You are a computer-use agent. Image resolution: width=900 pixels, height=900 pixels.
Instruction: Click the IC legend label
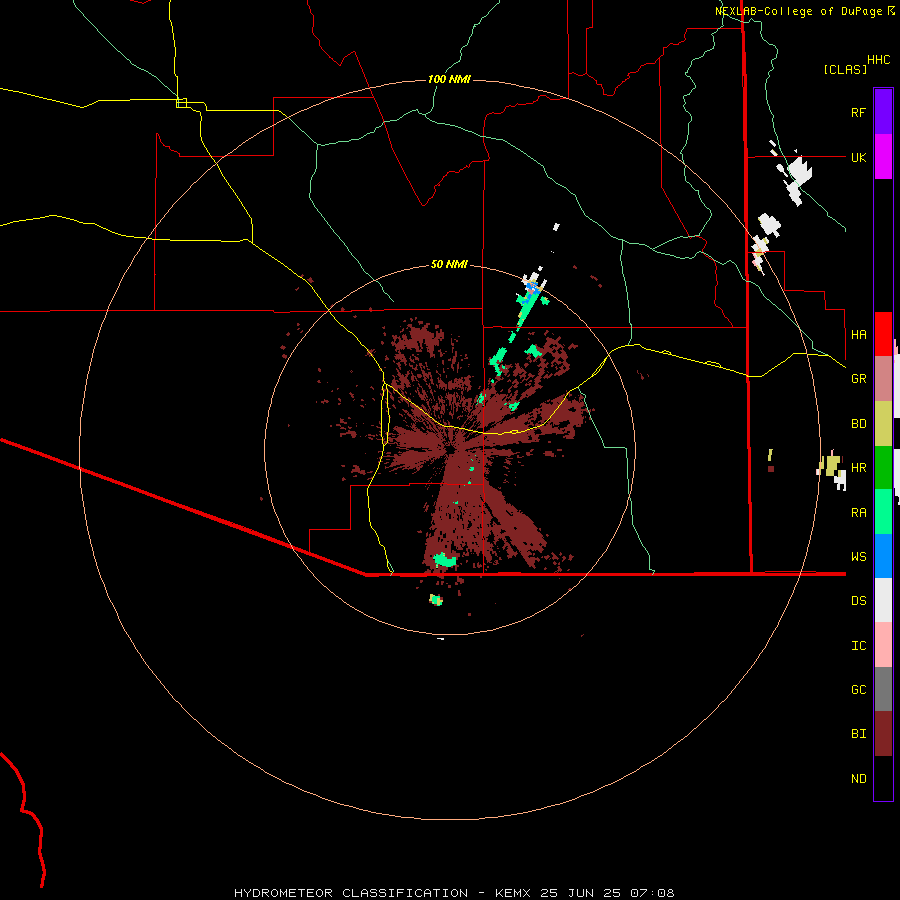858,646
